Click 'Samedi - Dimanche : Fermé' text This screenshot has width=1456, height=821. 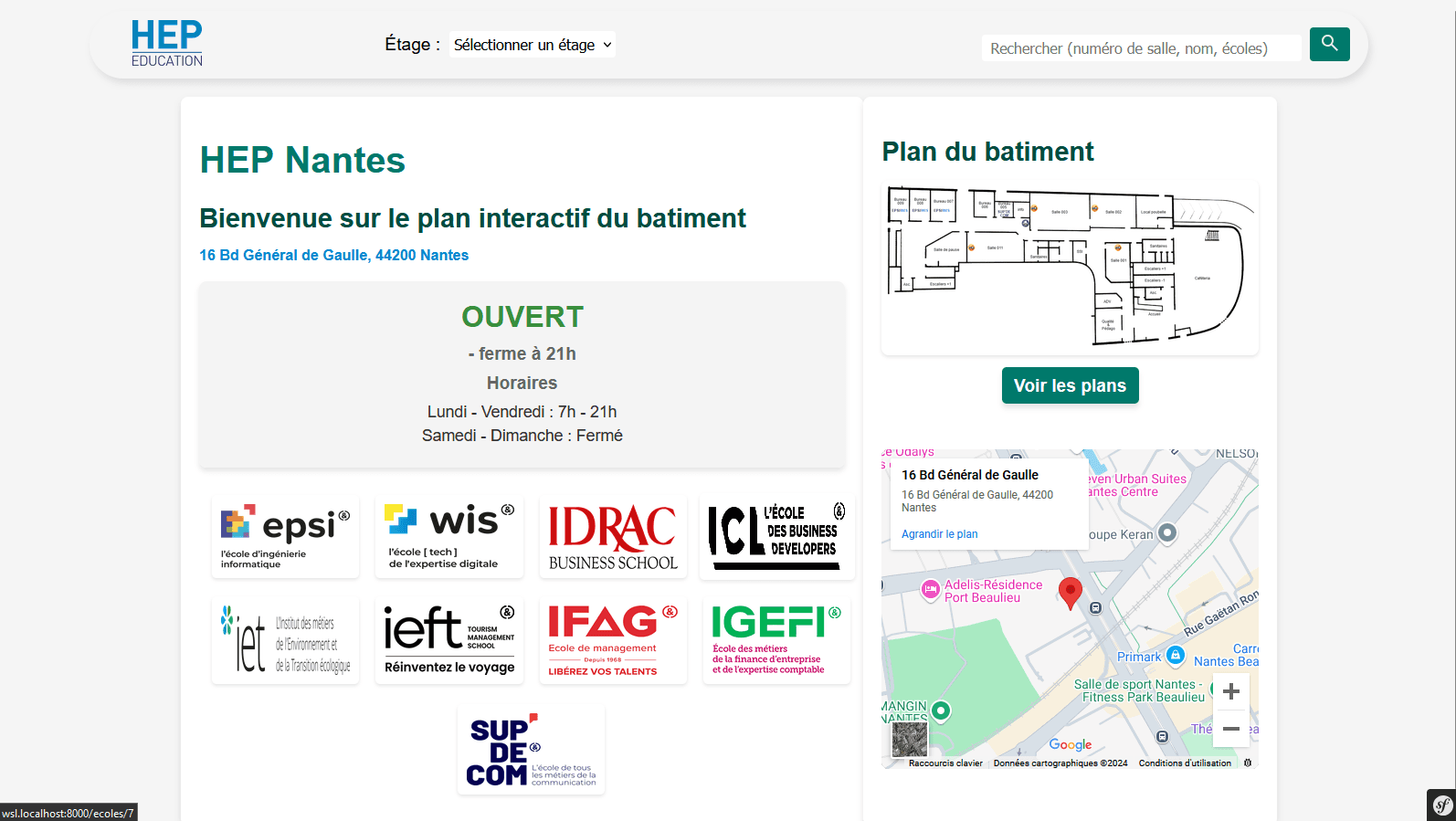(x=522, y=436)
